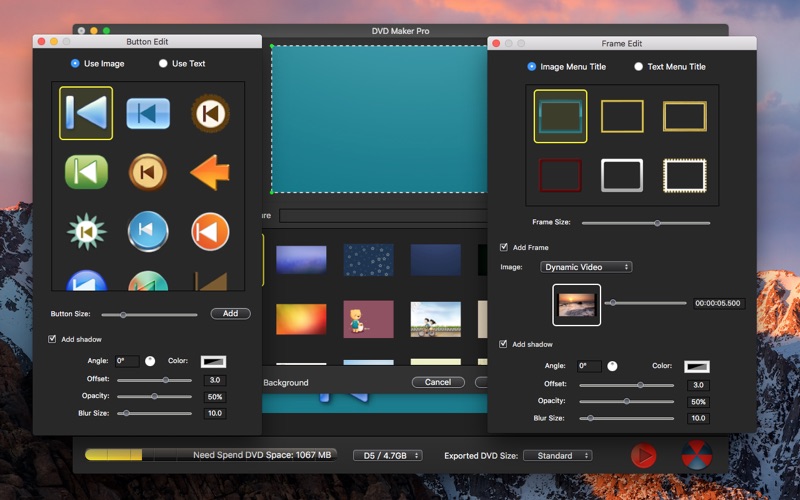Select the dark red frame style

tap(560, 175)
